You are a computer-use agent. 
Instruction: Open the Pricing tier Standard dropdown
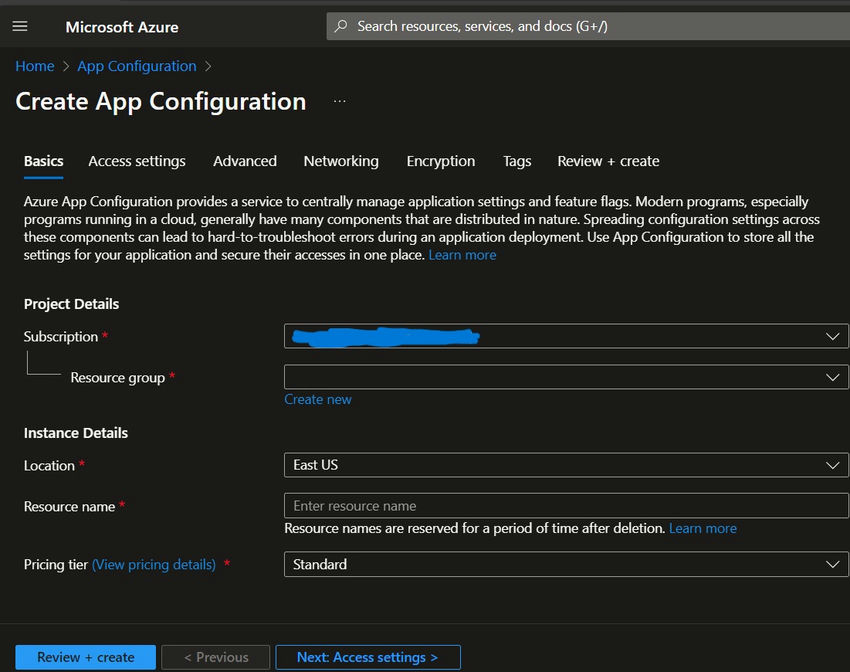pyautogui.click(x=566, y=565)
